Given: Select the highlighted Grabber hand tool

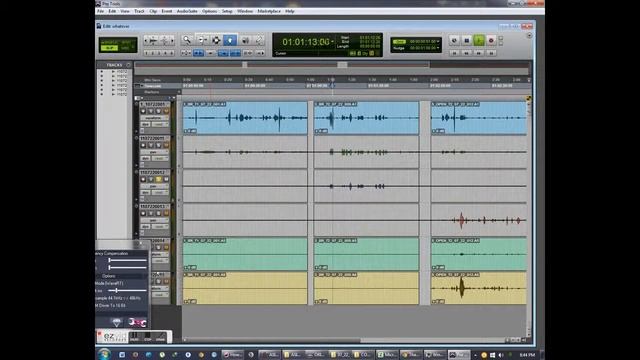Looking at the screenshot, I should (230, 40).
